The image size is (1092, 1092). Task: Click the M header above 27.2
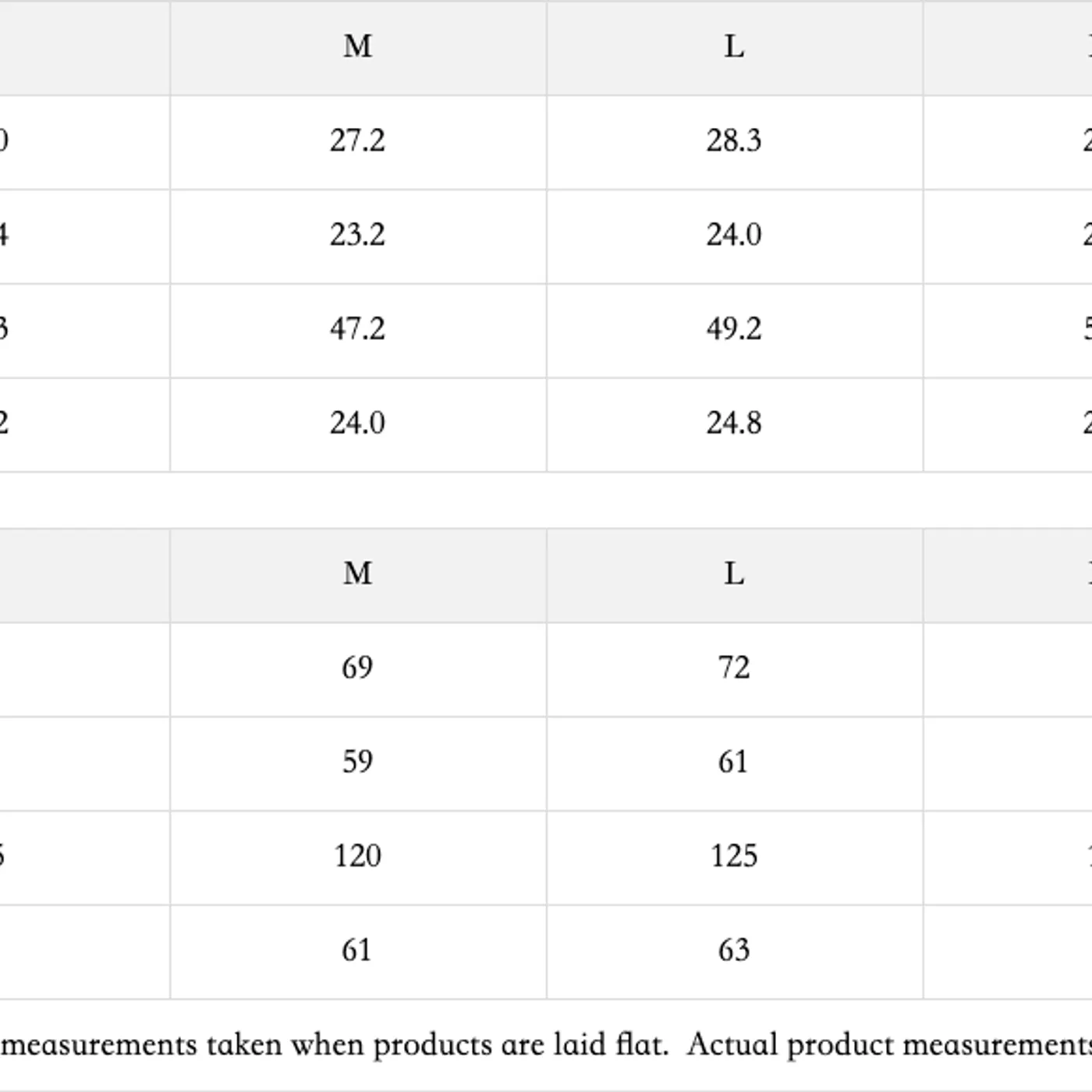[x=357, y=47]
